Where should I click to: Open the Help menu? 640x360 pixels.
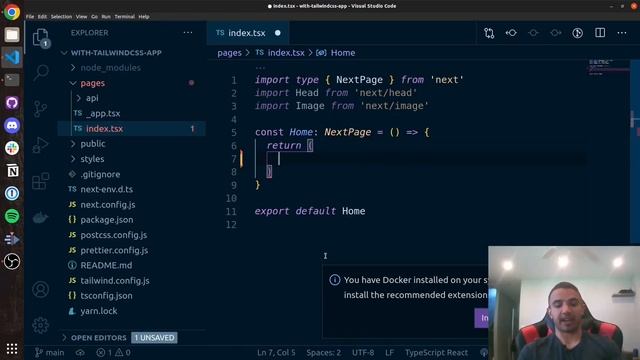(144, 17)
